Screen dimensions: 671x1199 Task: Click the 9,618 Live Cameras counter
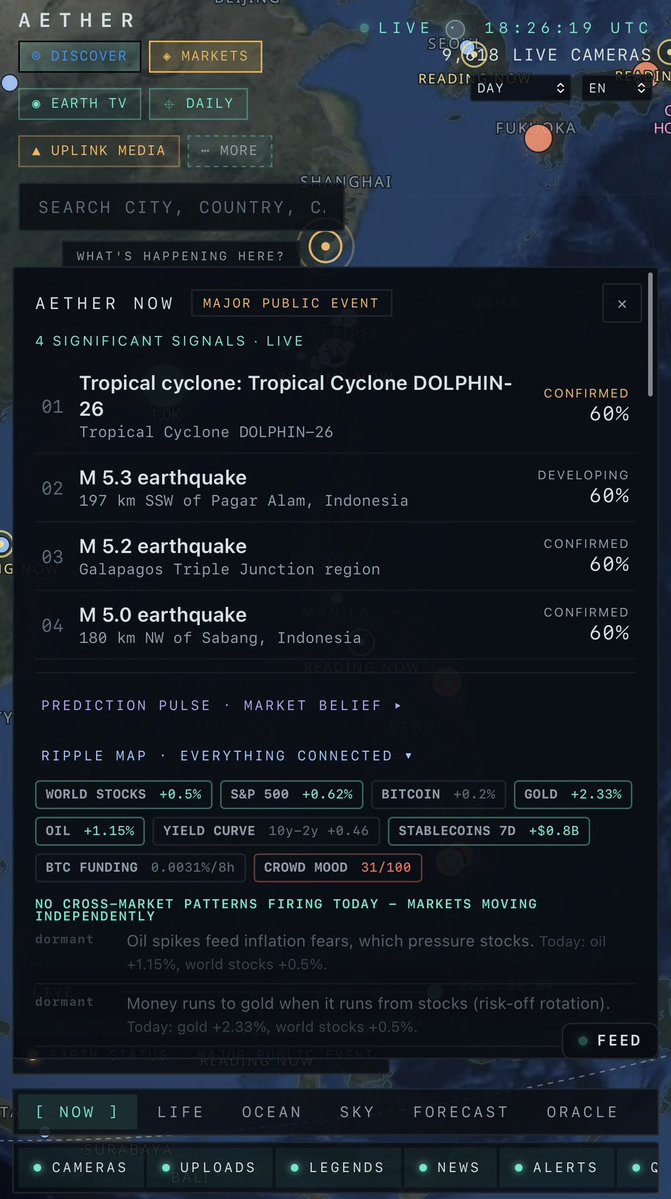pyautogui.click(x=546, y=55)
